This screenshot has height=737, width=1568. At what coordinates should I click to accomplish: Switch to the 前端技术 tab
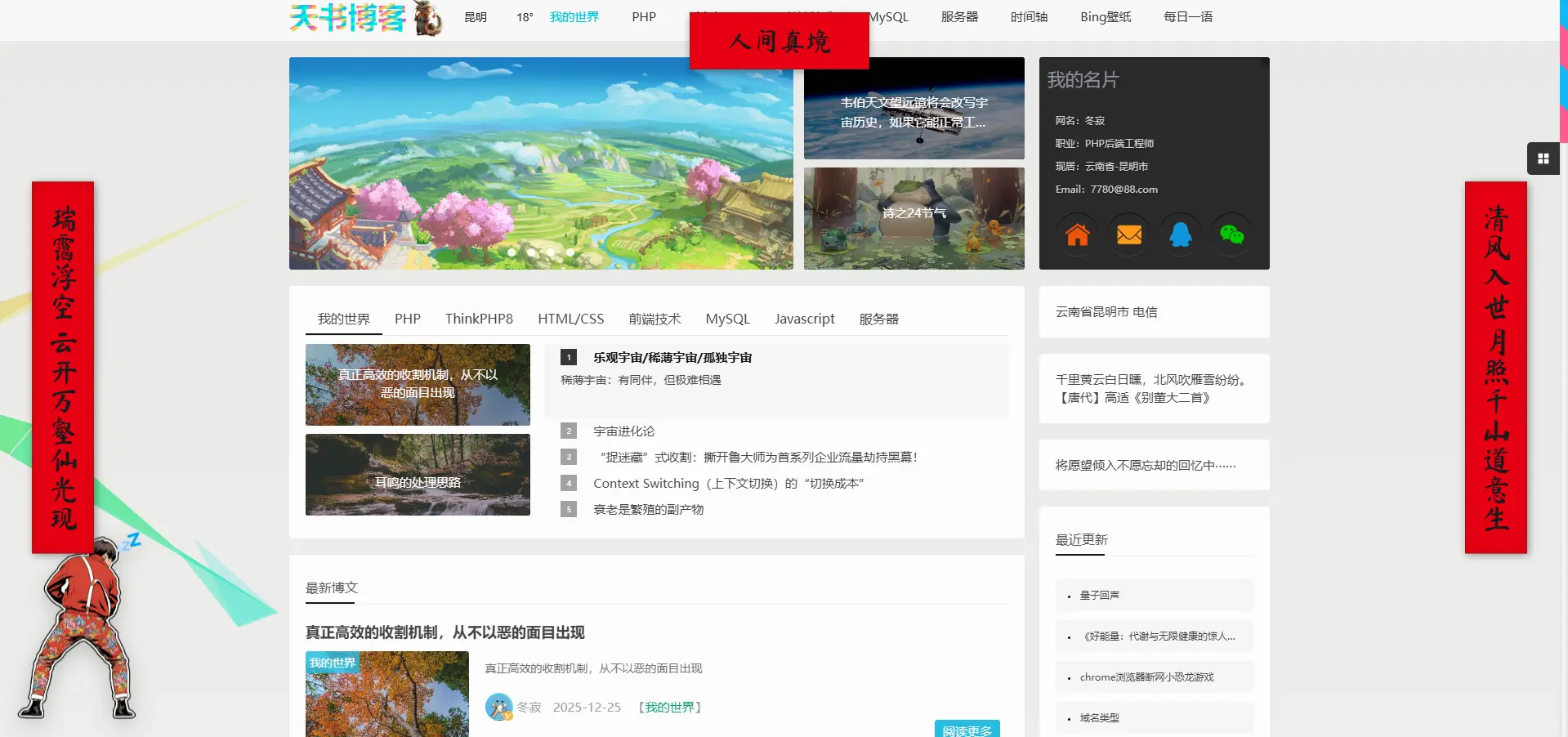click(x=654, y=319)
